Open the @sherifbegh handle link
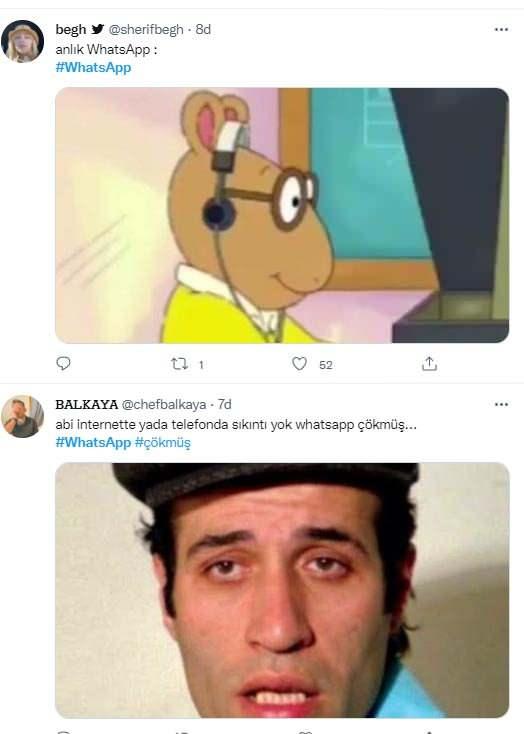 coord(146,29)
